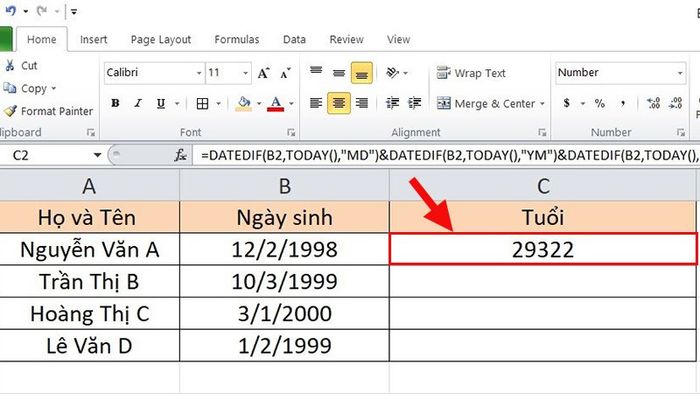
Task: Toggle Wrap Text
Action: point(471,73)
